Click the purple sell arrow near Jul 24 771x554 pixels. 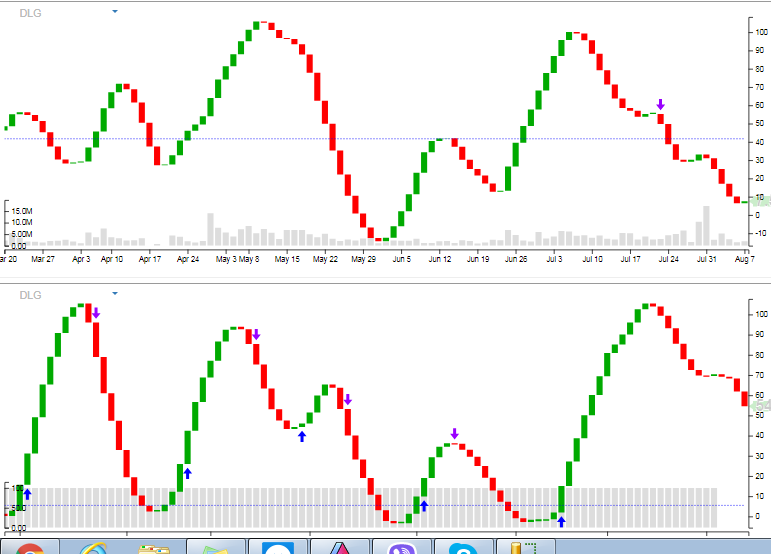click(660, 104)
